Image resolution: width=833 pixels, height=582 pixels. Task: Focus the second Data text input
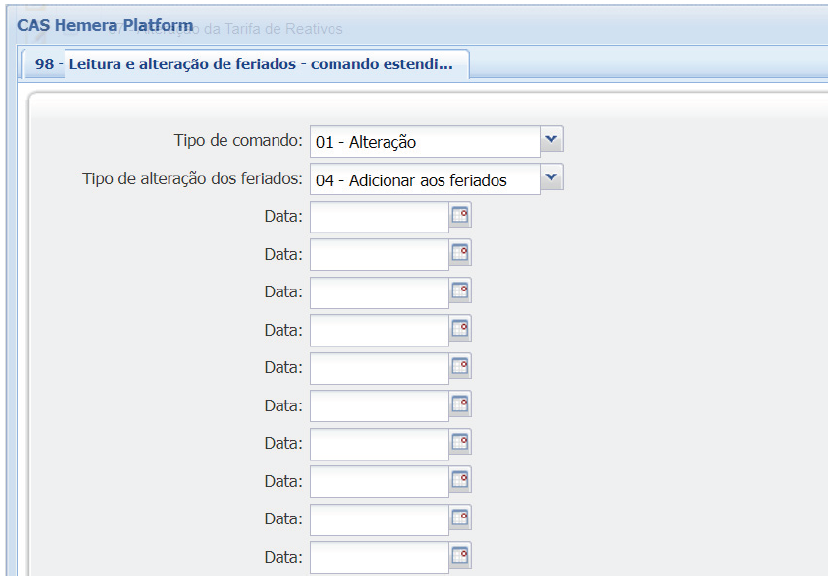[x=379, y=255]
